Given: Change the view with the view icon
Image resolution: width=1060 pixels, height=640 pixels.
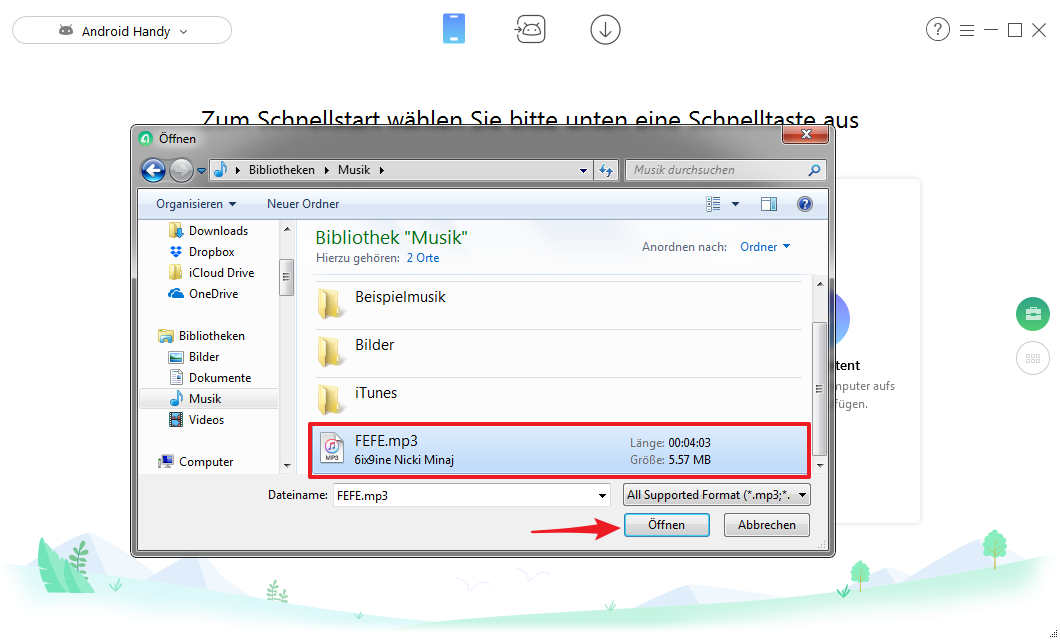Looking at the screenshot, I should (x=713, y=204).
